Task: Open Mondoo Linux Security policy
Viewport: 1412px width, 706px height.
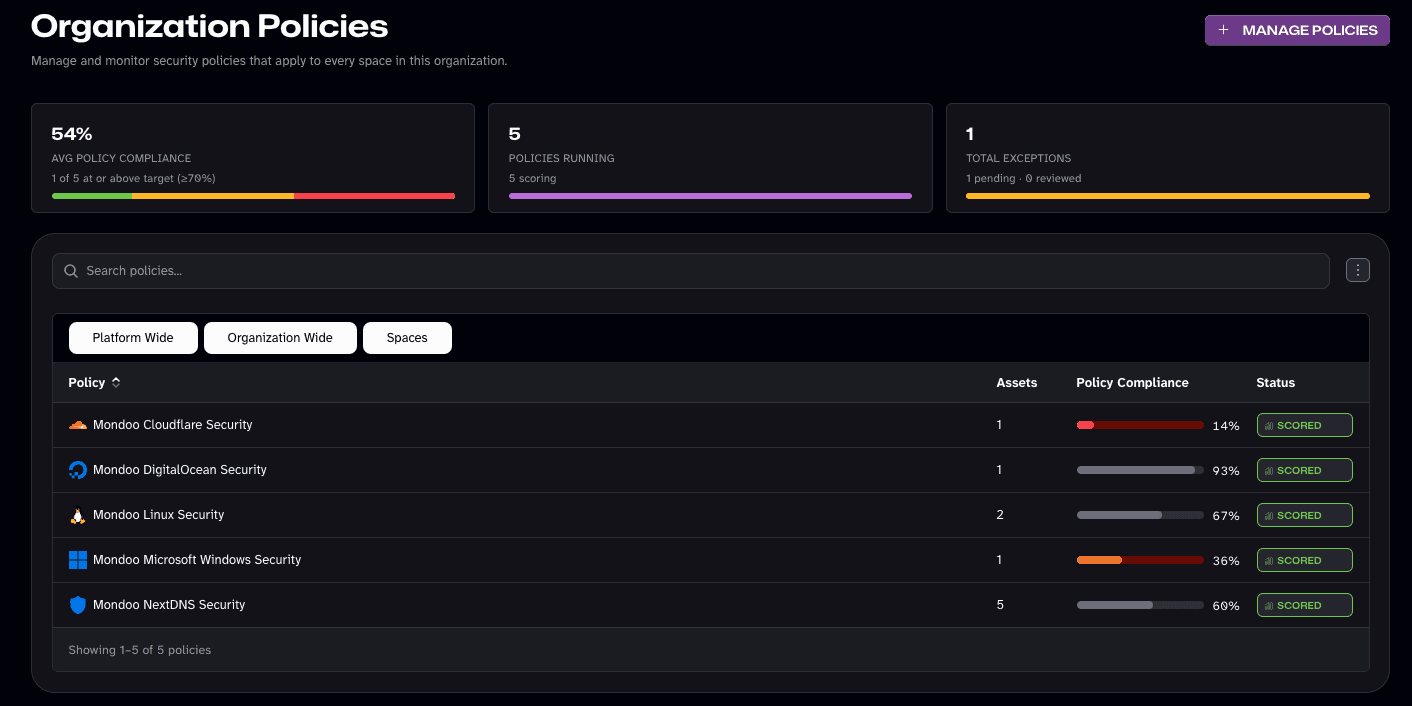Action: tap(159, 515)
